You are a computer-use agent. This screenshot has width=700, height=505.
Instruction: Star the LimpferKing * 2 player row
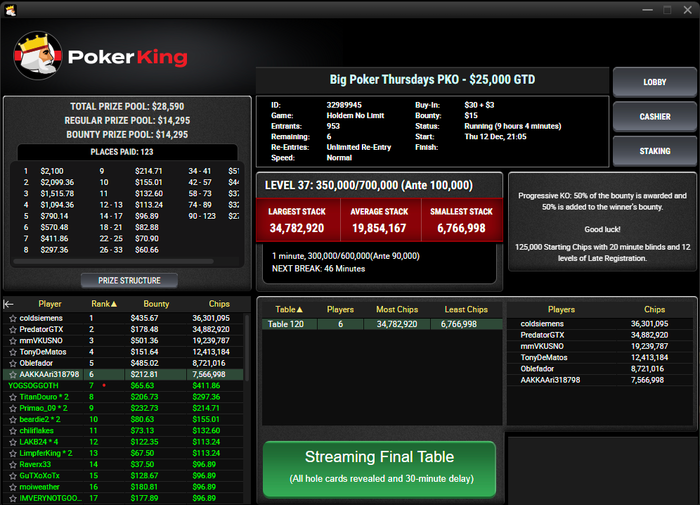[x=12, y=453]
